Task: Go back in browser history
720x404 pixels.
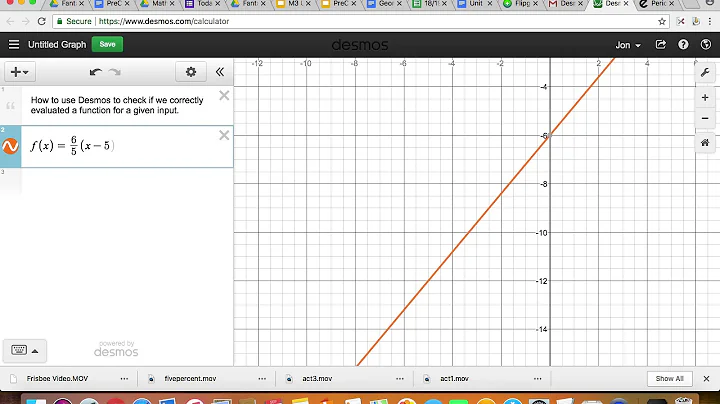Action: 10,21
